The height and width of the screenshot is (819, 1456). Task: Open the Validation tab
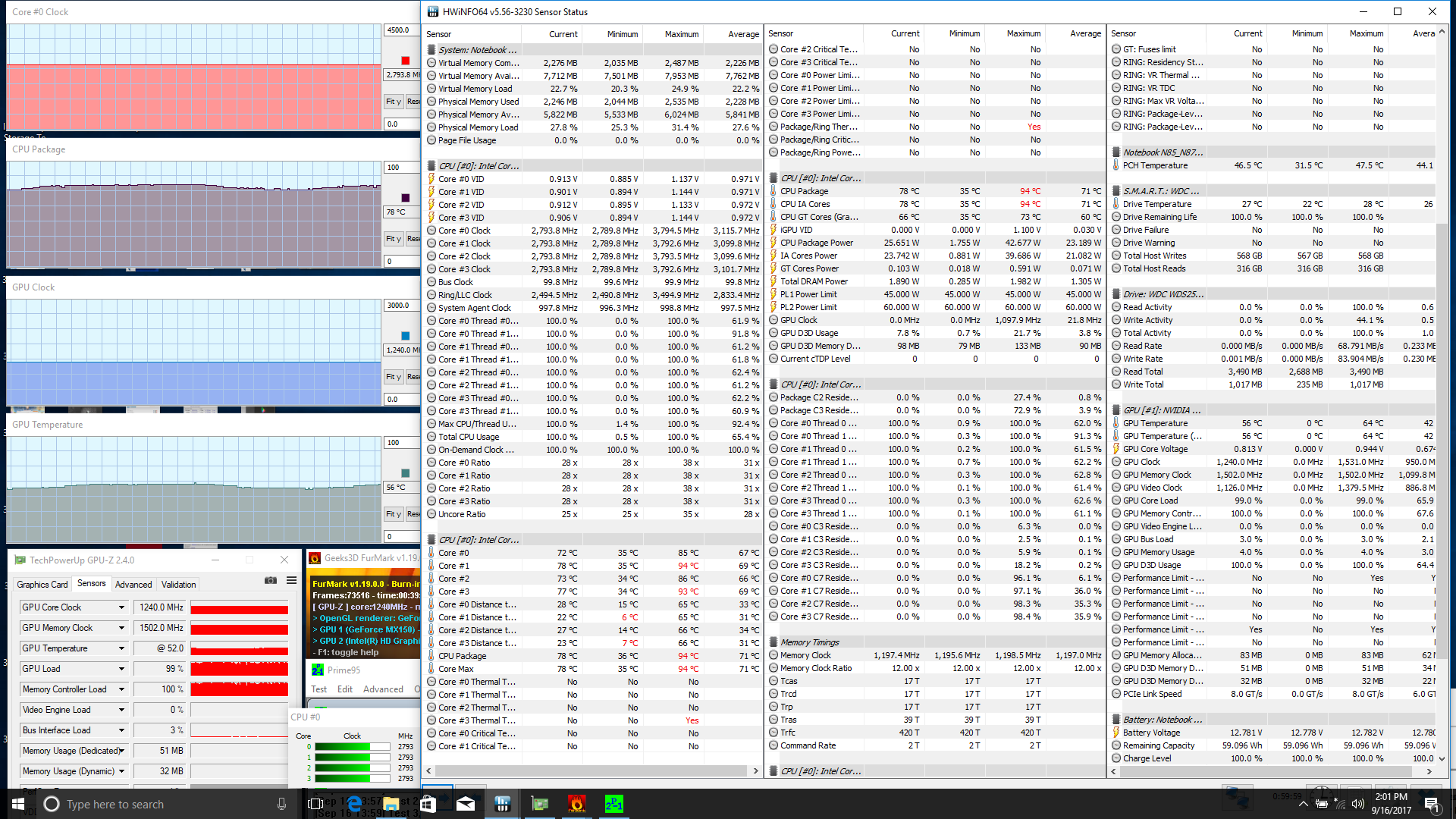click(179, 585)
